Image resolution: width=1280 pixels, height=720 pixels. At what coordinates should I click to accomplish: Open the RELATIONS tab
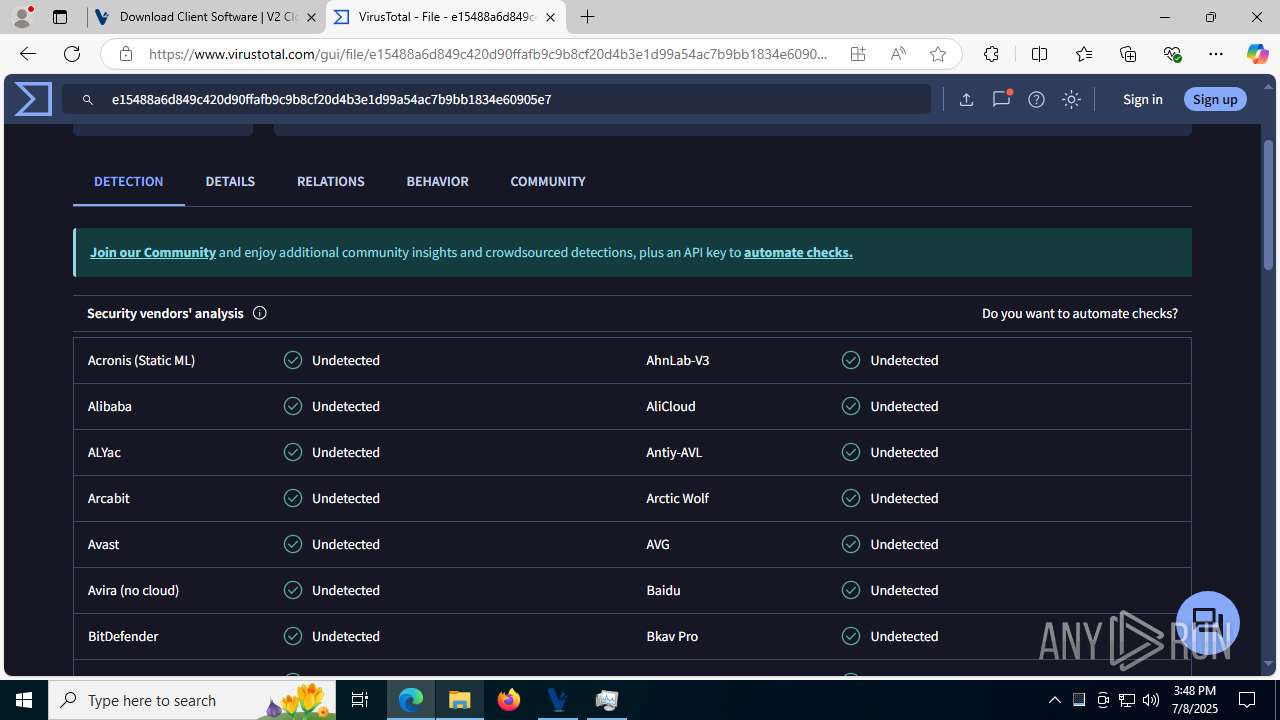331,182
